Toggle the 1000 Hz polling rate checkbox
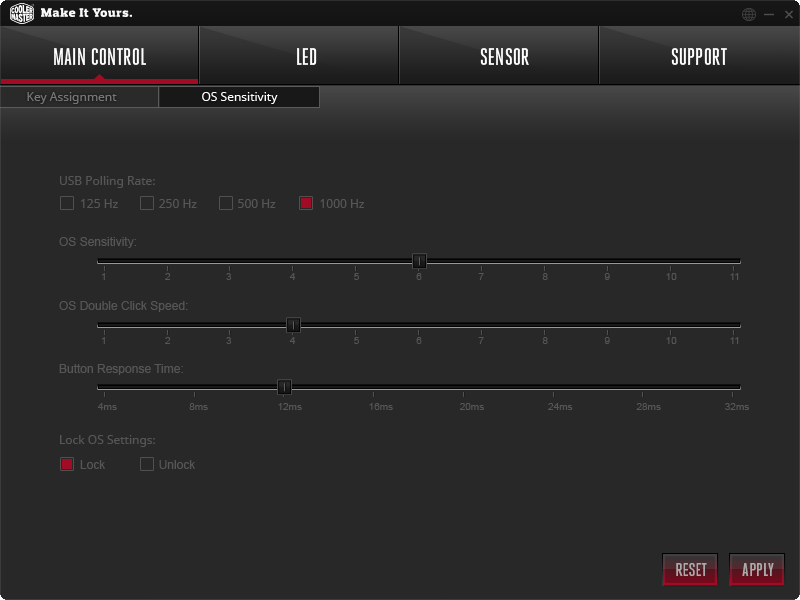Image resolution: width=800 pixels, height=600 pixels. (x=306, y=203)
